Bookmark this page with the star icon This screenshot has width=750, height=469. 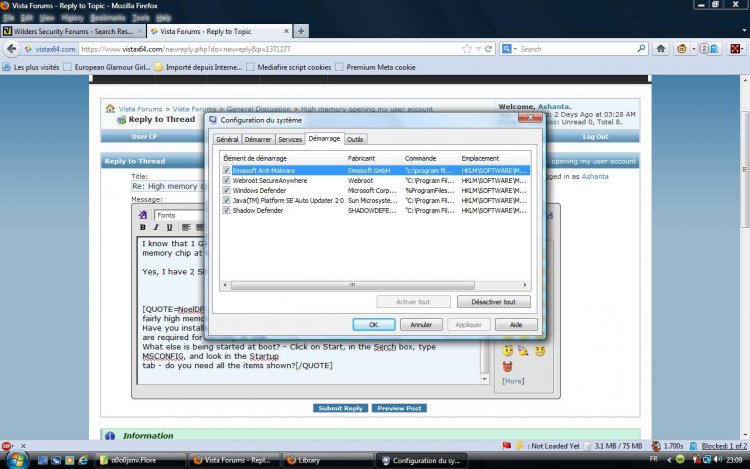(467, 49)
